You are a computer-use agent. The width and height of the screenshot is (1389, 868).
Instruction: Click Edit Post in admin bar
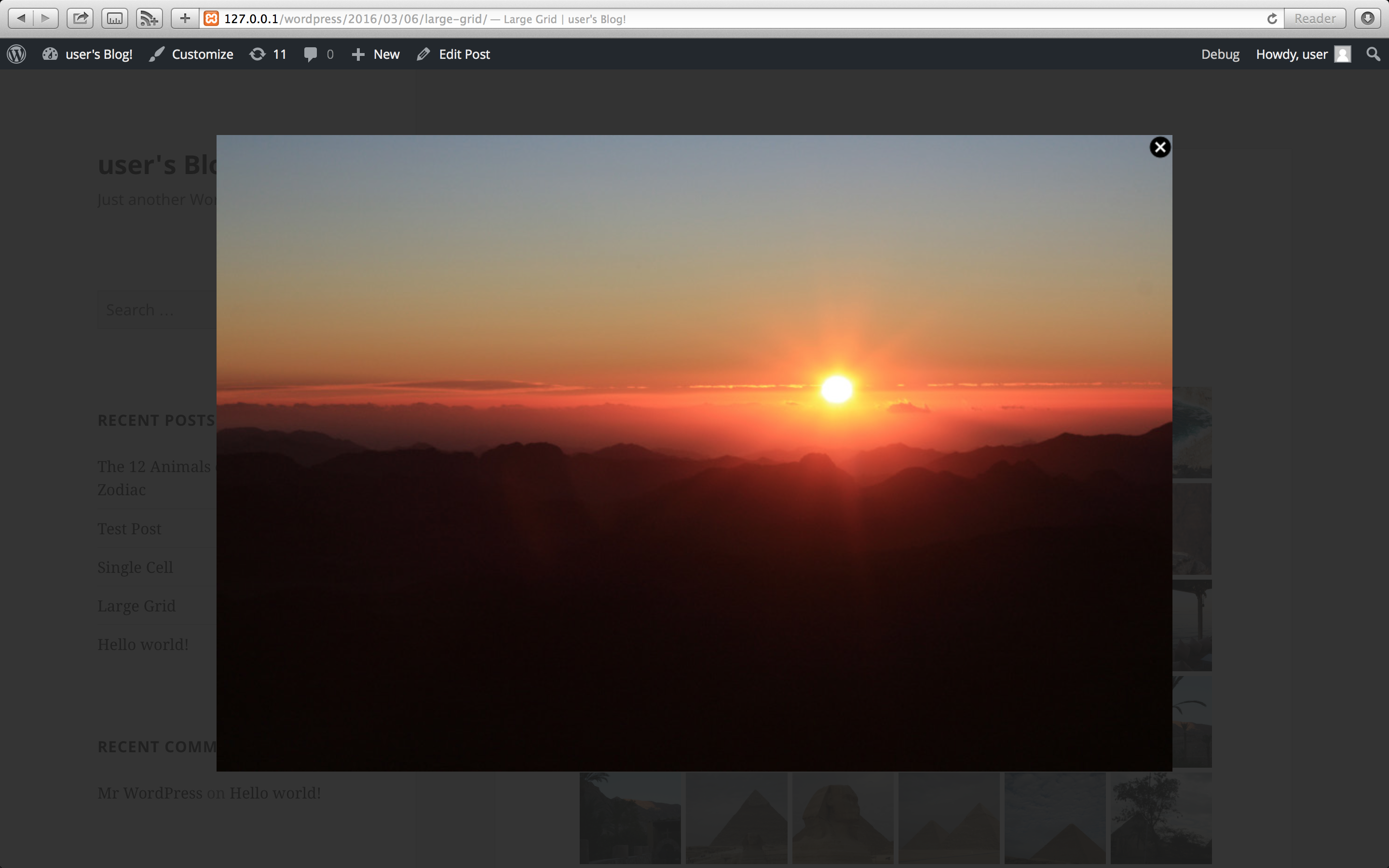(x=453, y=54)
